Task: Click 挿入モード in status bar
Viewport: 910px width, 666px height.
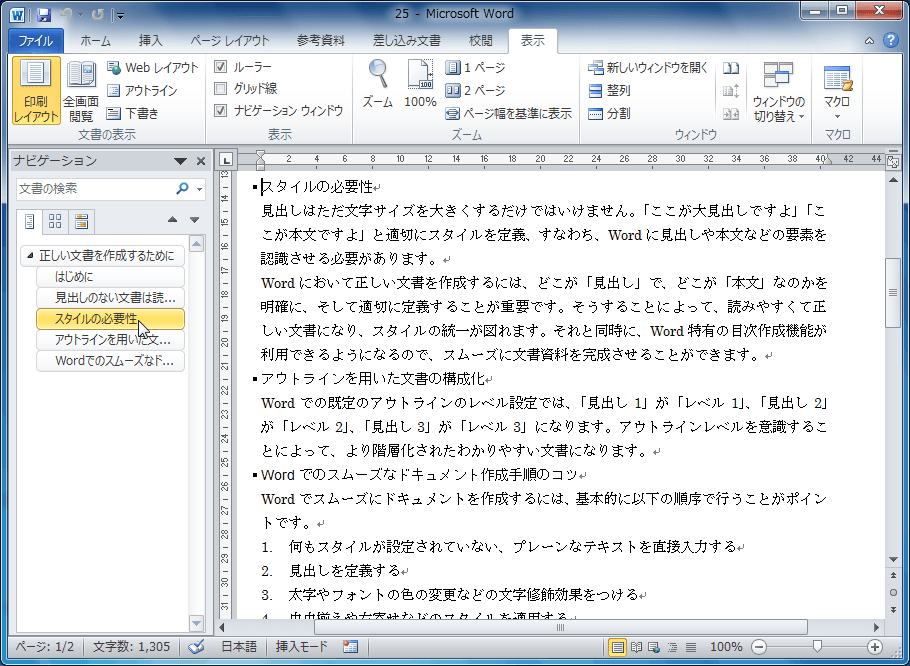Action: 301,646
